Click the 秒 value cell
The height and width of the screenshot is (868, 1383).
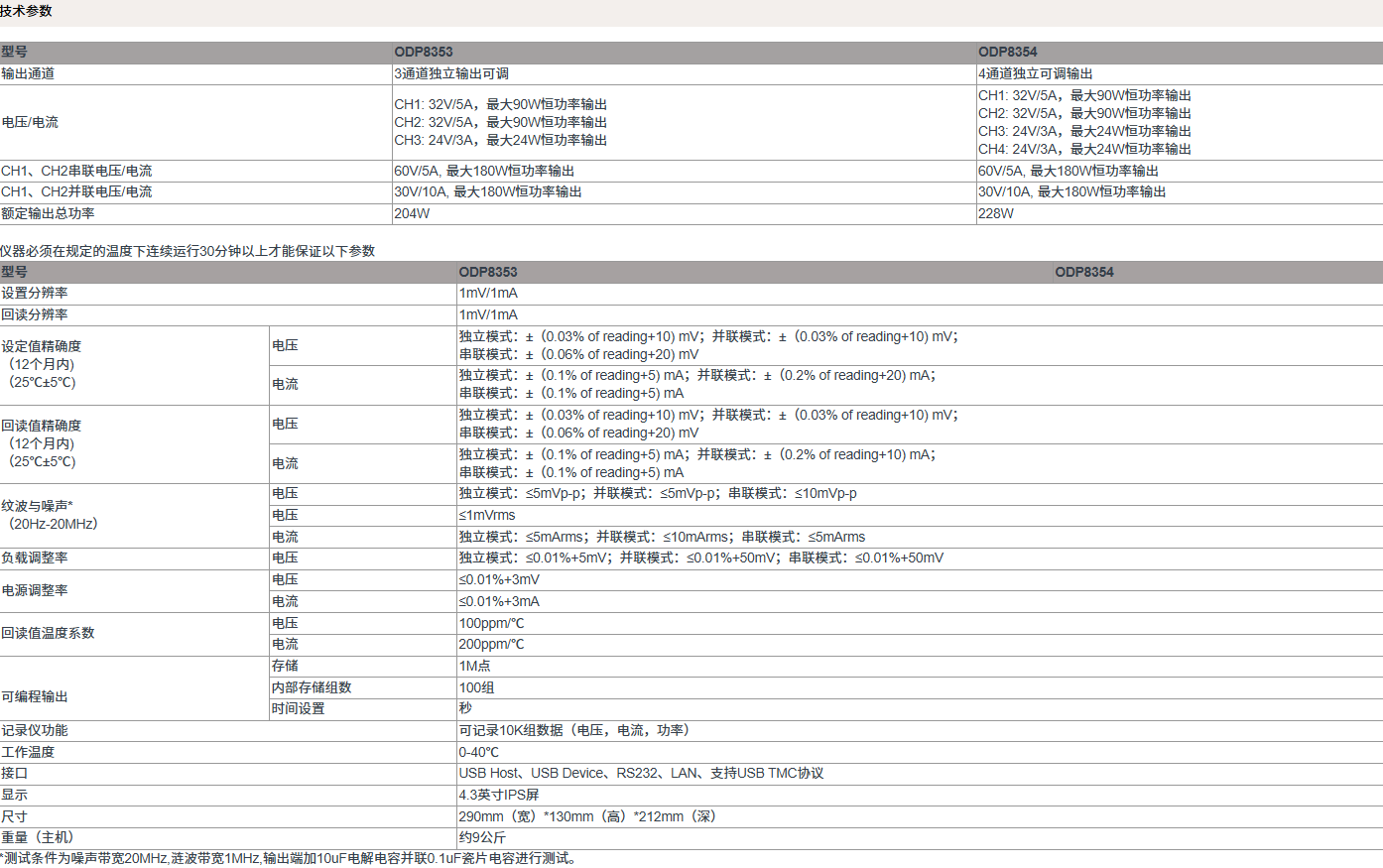point(465,708)
